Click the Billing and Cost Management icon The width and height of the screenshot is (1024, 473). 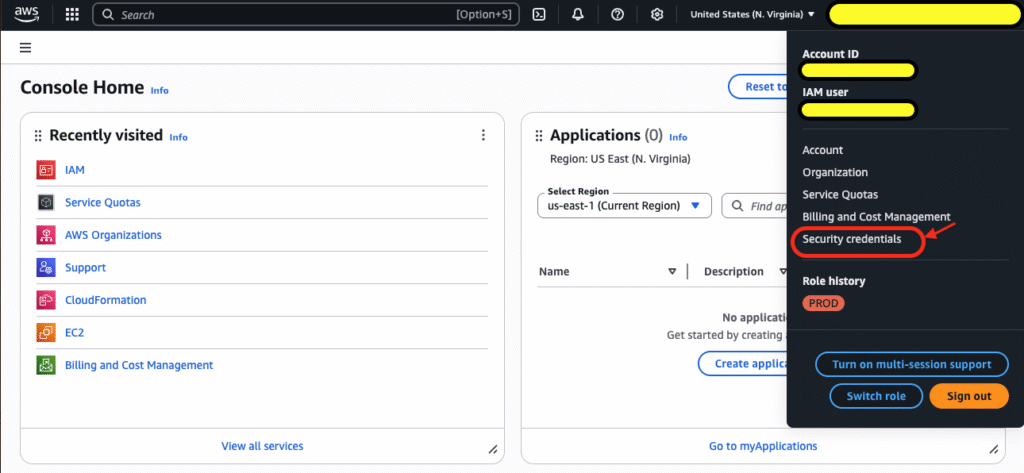point(46,365)
